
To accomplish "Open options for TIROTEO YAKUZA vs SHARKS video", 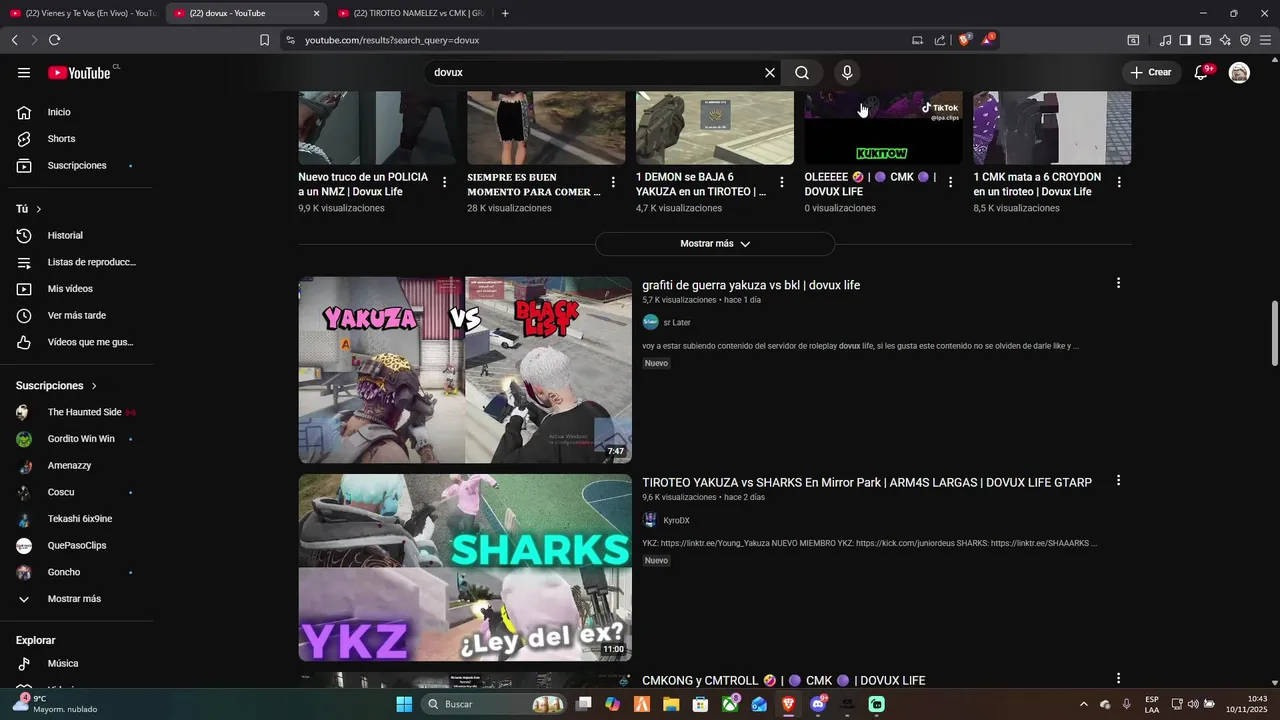I will click(x=1118, y=481).
